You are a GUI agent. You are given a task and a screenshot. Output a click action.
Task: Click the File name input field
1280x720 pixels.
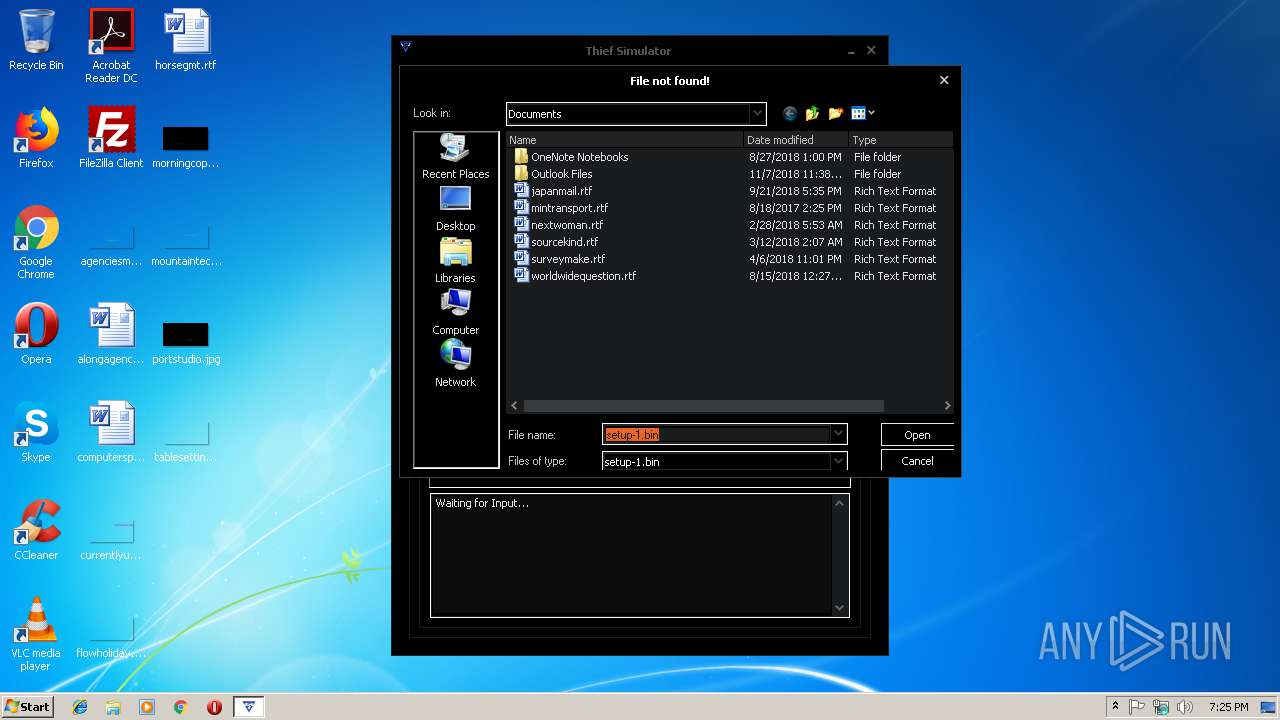716,434
